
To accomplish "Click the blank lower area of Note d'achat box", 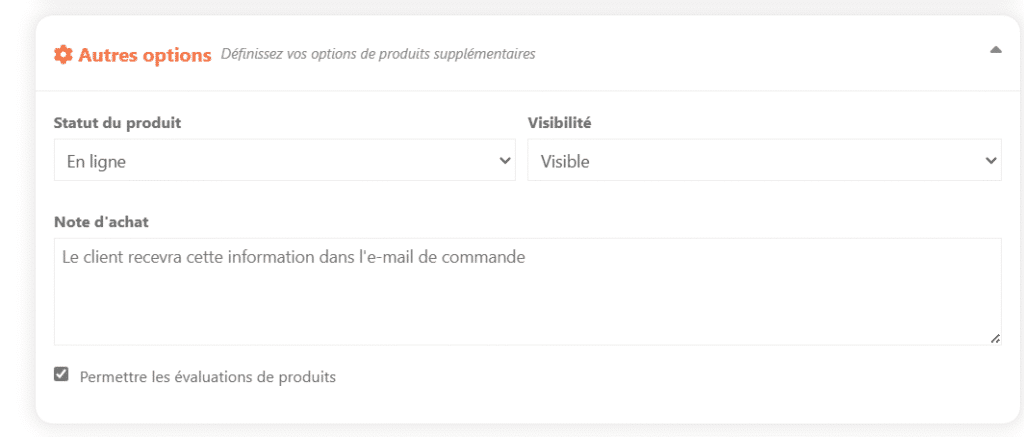I will point(528,310).
